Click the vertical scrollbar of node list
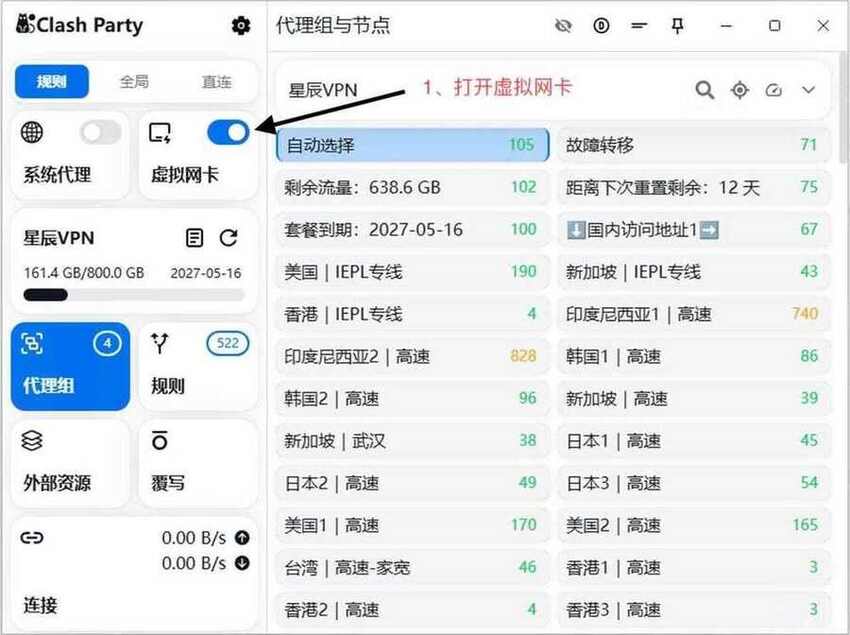 843,106
